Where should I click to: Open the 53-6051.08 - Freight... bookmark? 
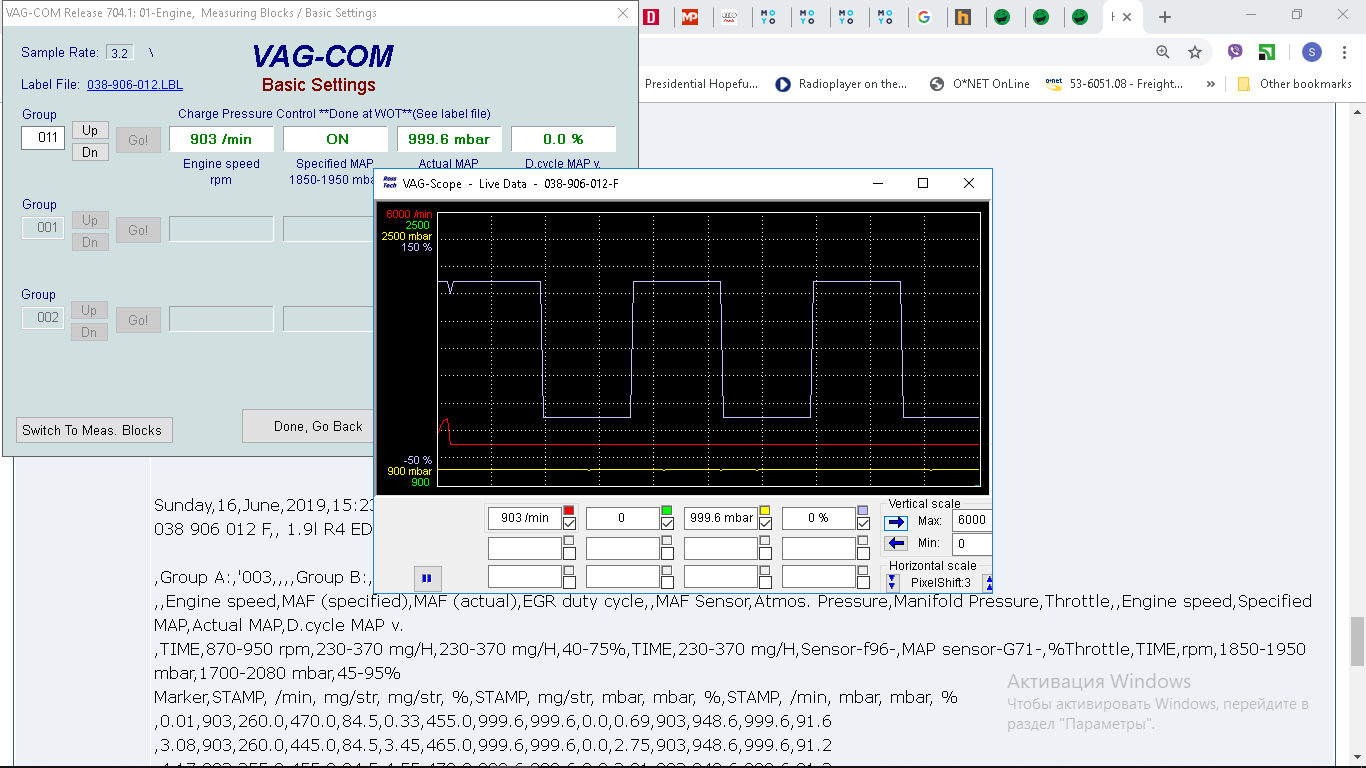click(1115, 84)
